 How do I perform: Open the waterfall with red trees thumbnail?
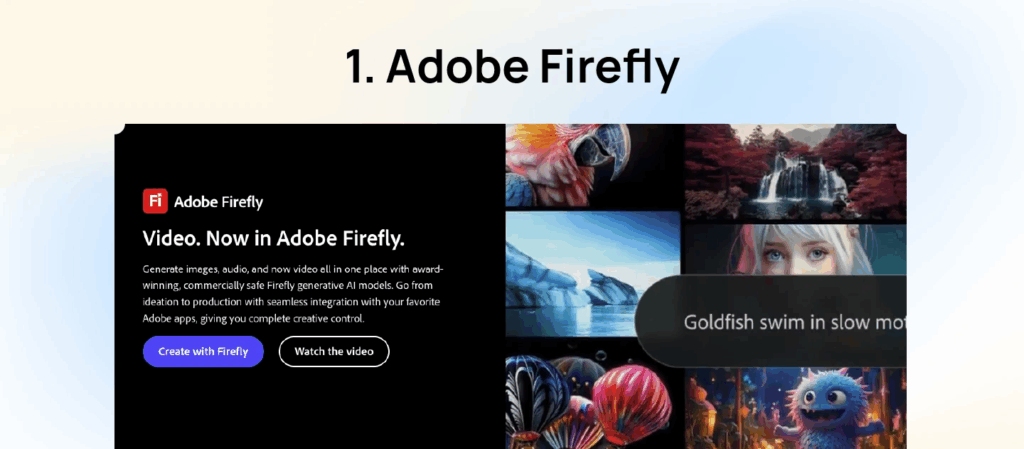[x=795, y=172]
